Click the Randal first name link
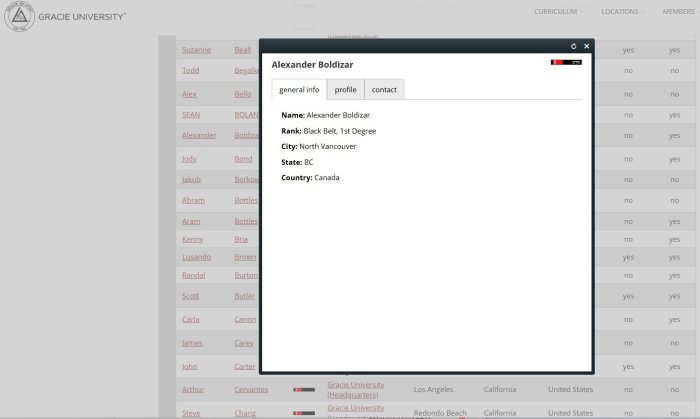Viewport: 700px width, 419px height. click(194, 275)
